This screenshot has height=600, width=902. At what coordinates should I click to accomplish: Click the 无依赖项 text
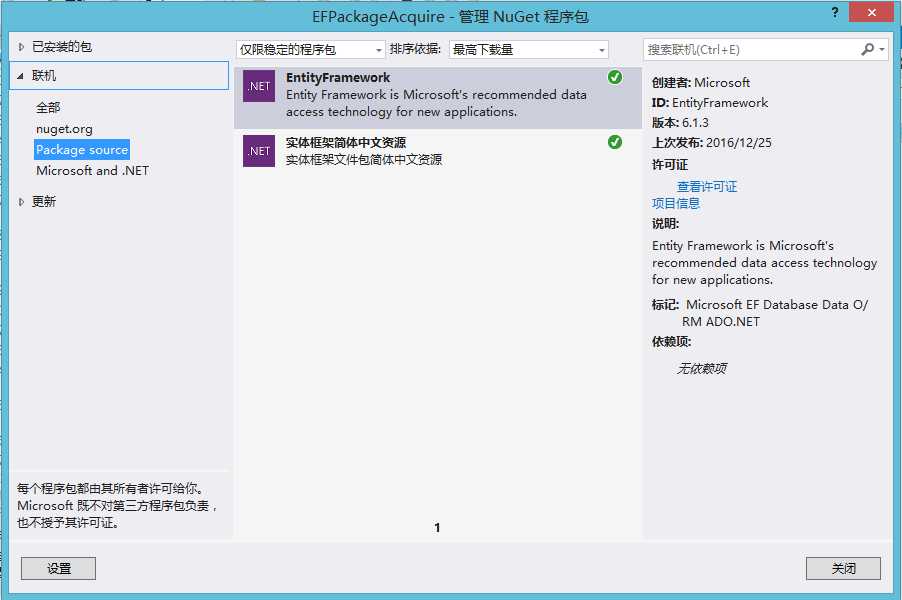click(x=702, y=368)
